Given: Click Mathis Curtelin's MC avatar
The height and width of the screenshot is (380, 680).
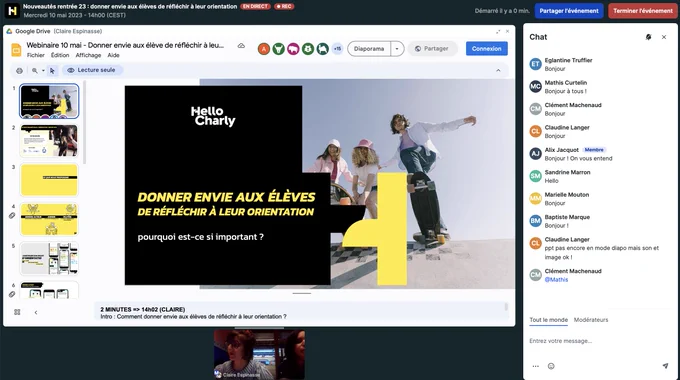Looking at the screenshot, I should [536, 86].
